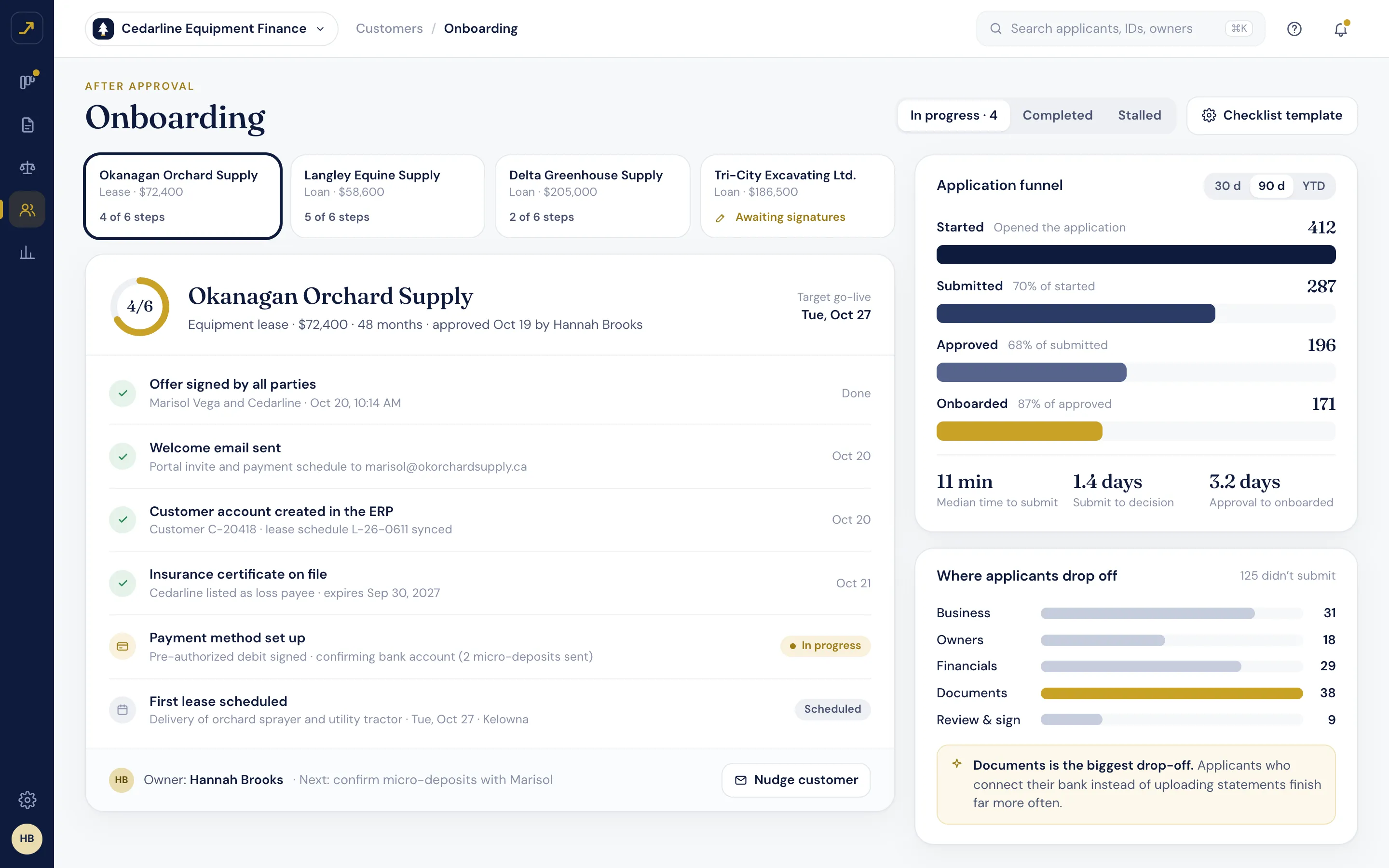This screenshot has height=868, width=1389.
Task: Click the pencil icon beside Awaiting signatures
Action: point(721,217)
